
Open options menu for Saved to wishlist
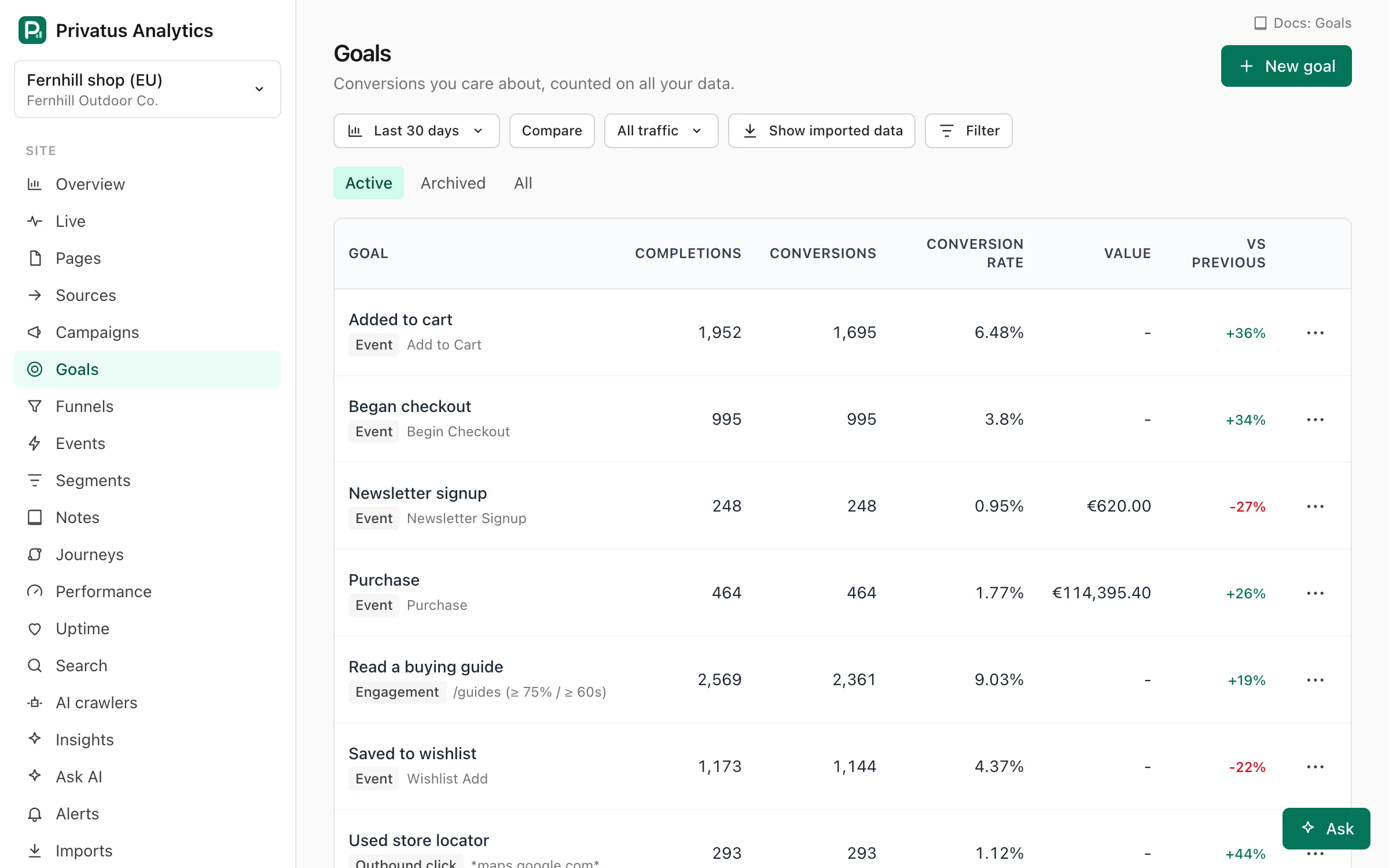(x=1315, y=767)
